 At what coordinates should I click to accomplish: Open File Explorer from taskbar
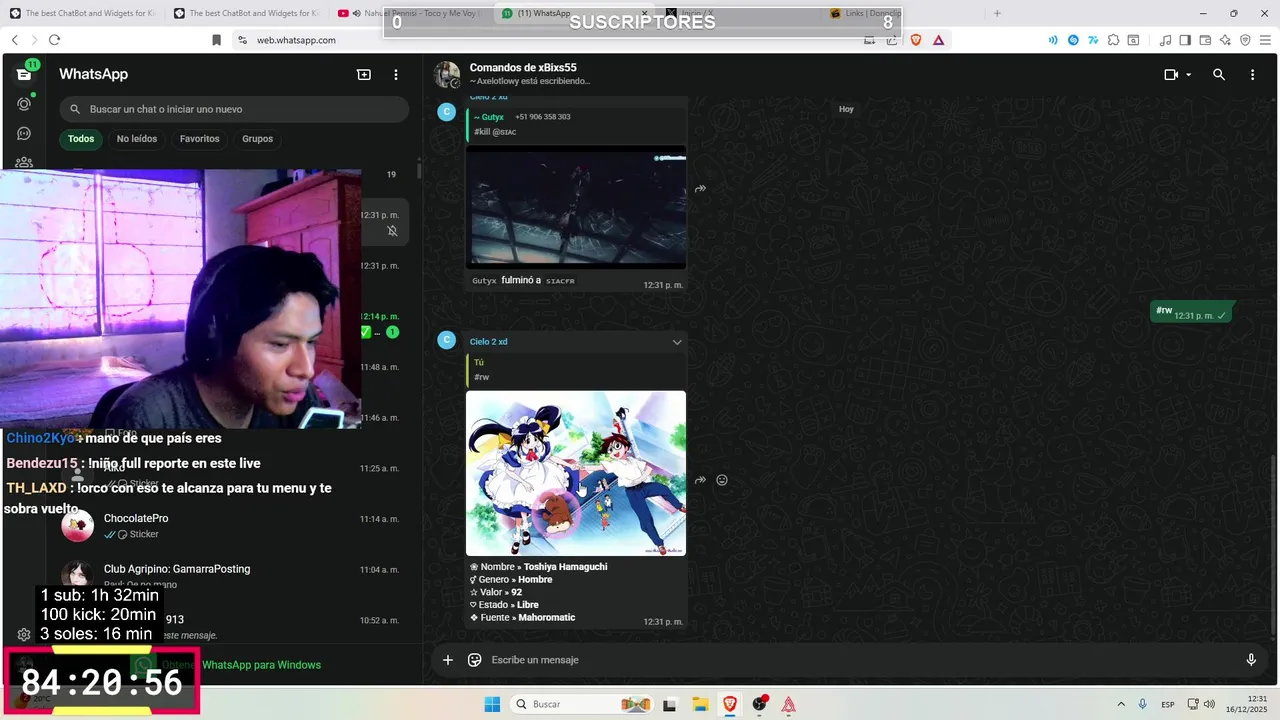click(700, 704)
